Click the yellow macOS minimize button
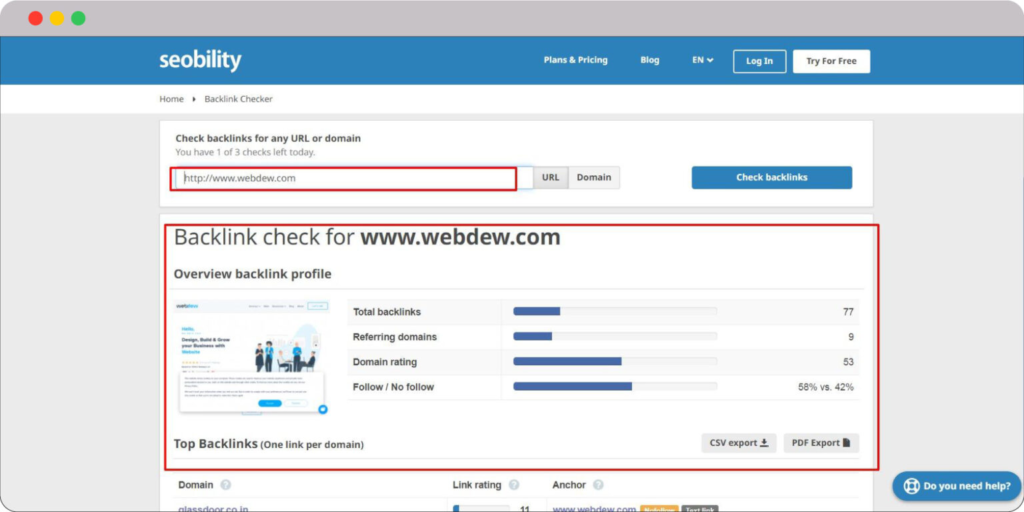1024x512 pixels. point(57,18)
